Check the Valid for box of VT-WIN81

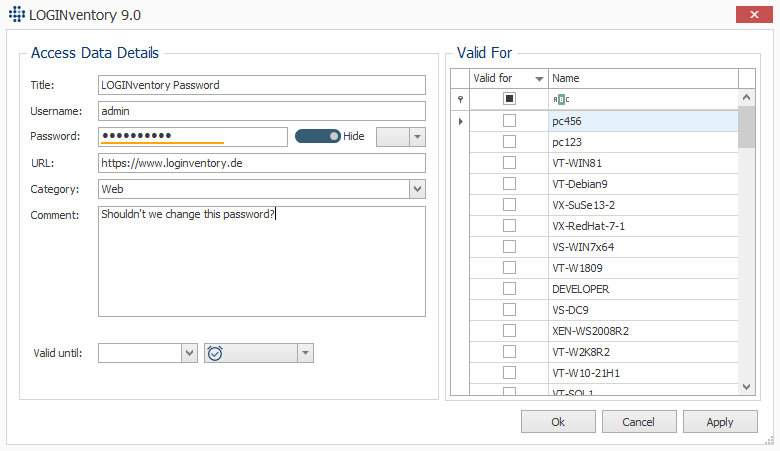click(x=509, y=163)
